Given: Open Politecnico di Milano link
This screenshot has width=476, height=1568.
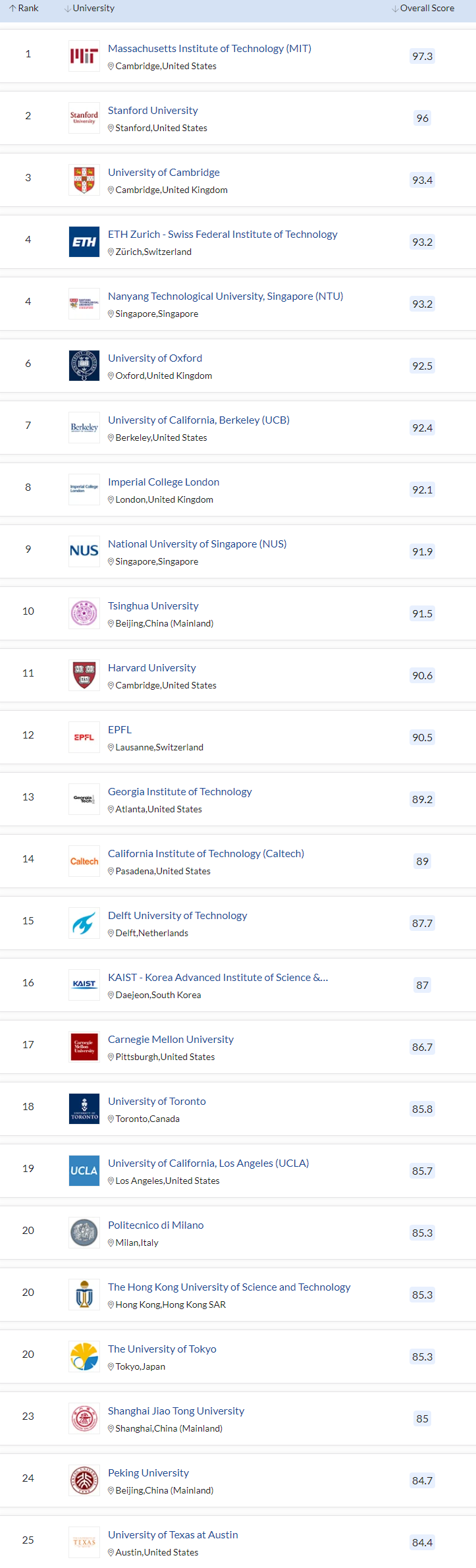Looking at the screenshot, I should [156, 1225].
